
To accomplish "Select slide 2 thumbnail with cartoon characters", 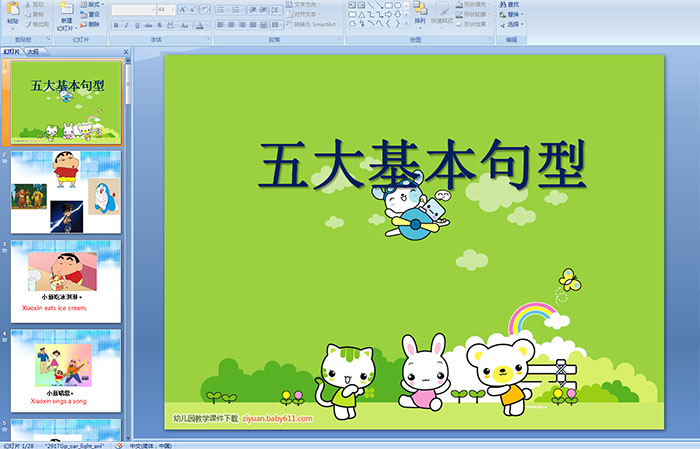I will (x=66, y=192).
